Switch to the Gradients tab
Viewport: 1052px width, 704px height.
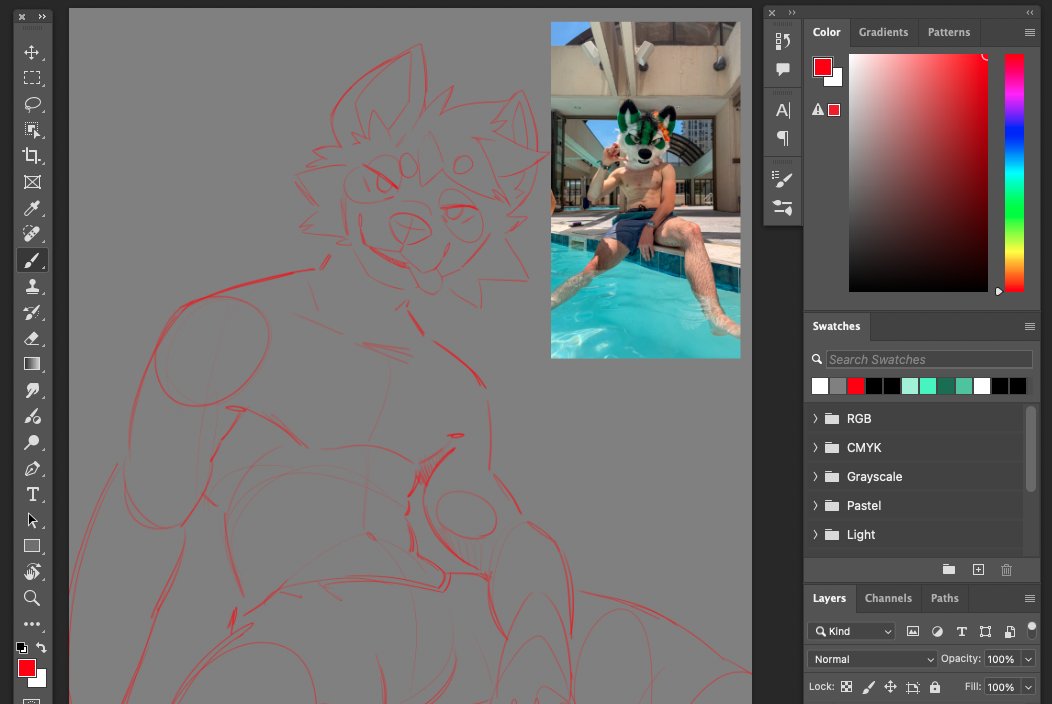click(x=883, y=32)
